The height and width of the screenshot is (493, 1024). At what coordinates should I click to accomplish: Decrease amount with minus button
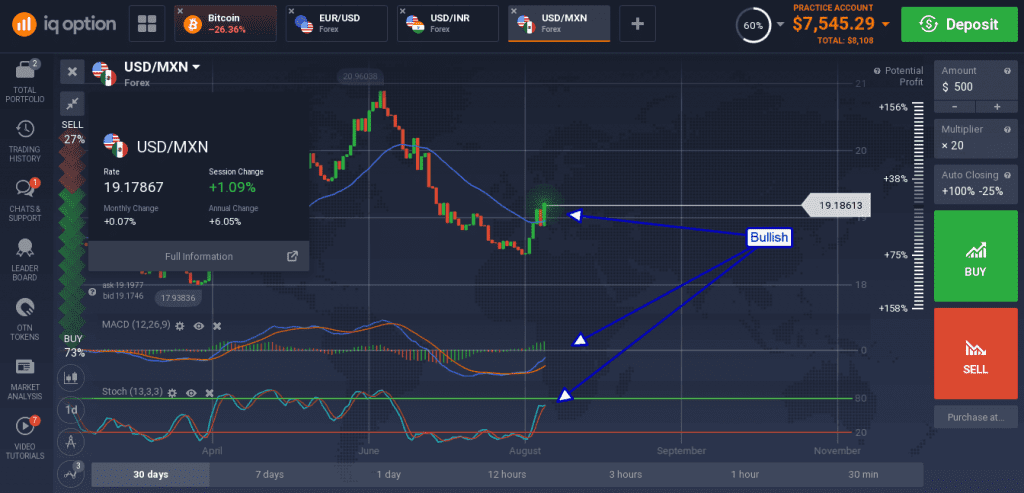pyautogui.click(x=955, y=106)
